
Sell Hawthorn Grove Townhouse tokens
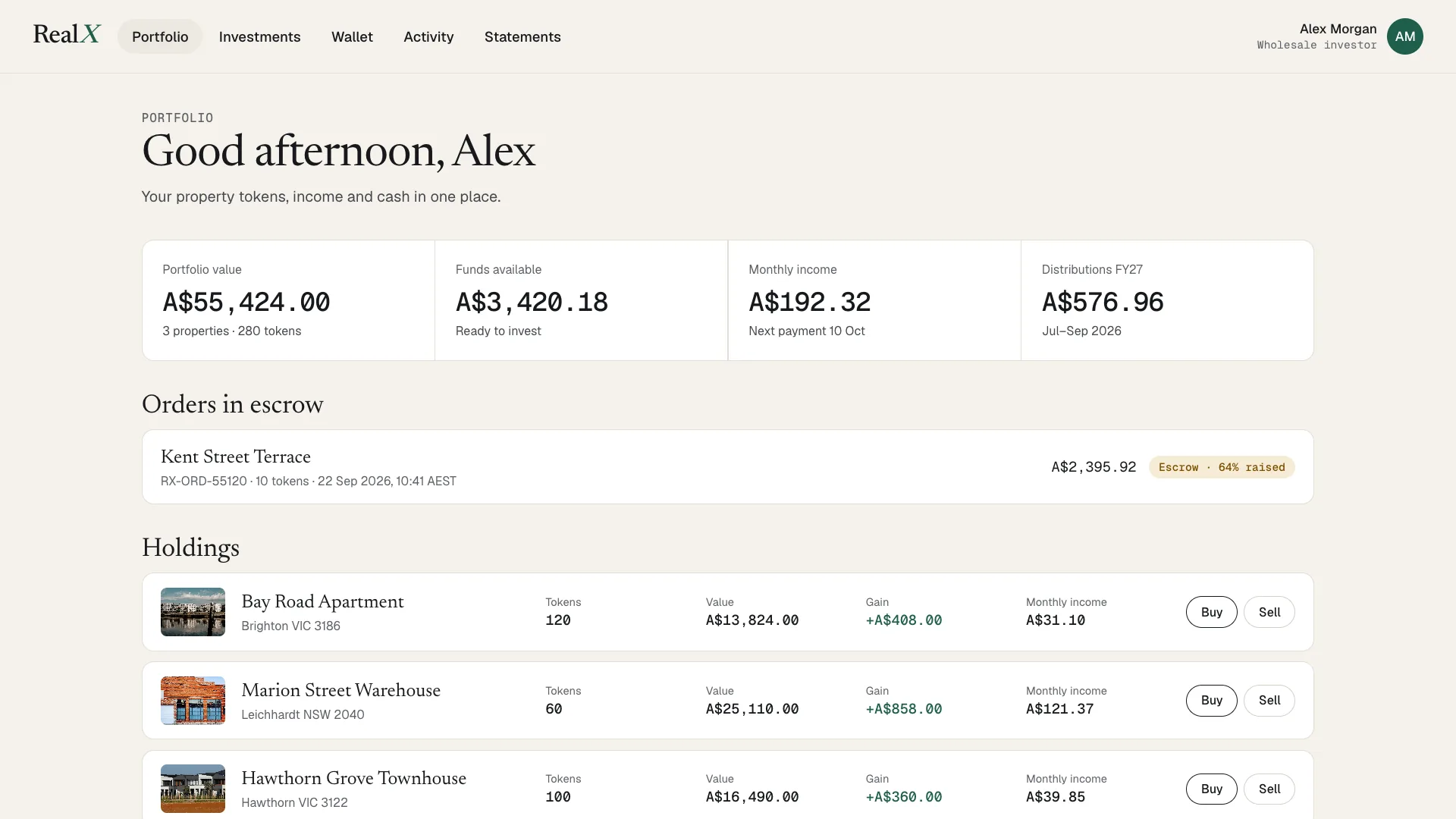click(1269, 789)
